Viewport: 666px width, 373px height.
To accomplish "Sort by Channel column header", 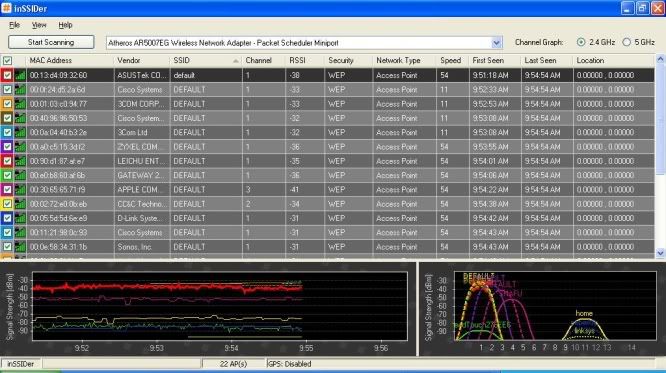I will (264, 61).
